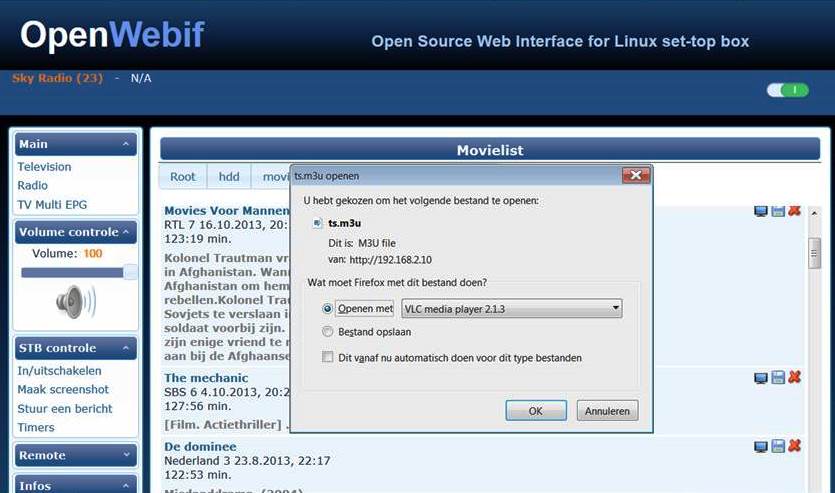Screen dimensions: 835x493
Task: Select the Bestand opslaan radio button
Action: coord(328,331)
